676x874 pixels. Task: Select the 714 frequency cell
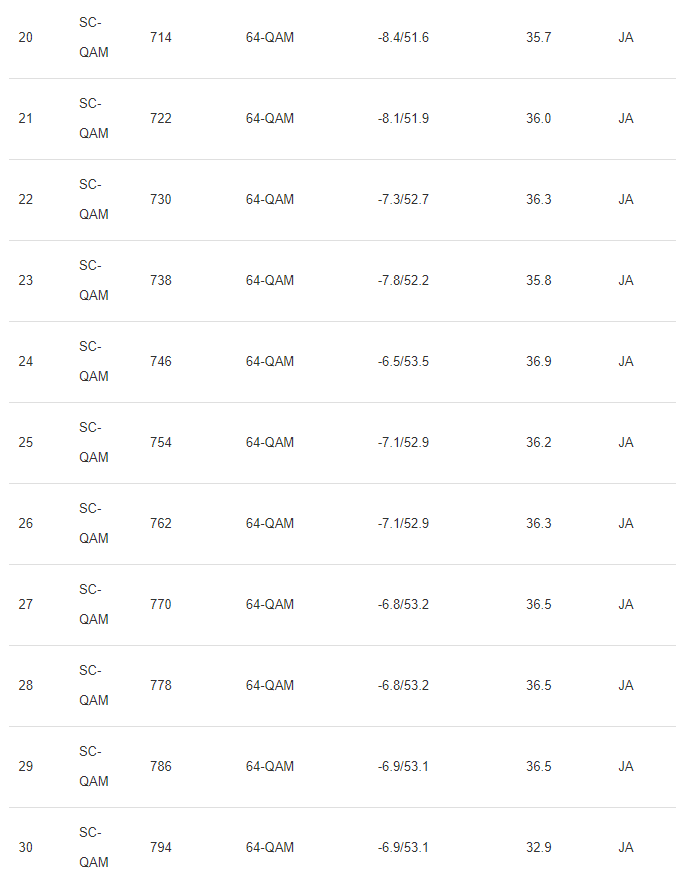160,37
